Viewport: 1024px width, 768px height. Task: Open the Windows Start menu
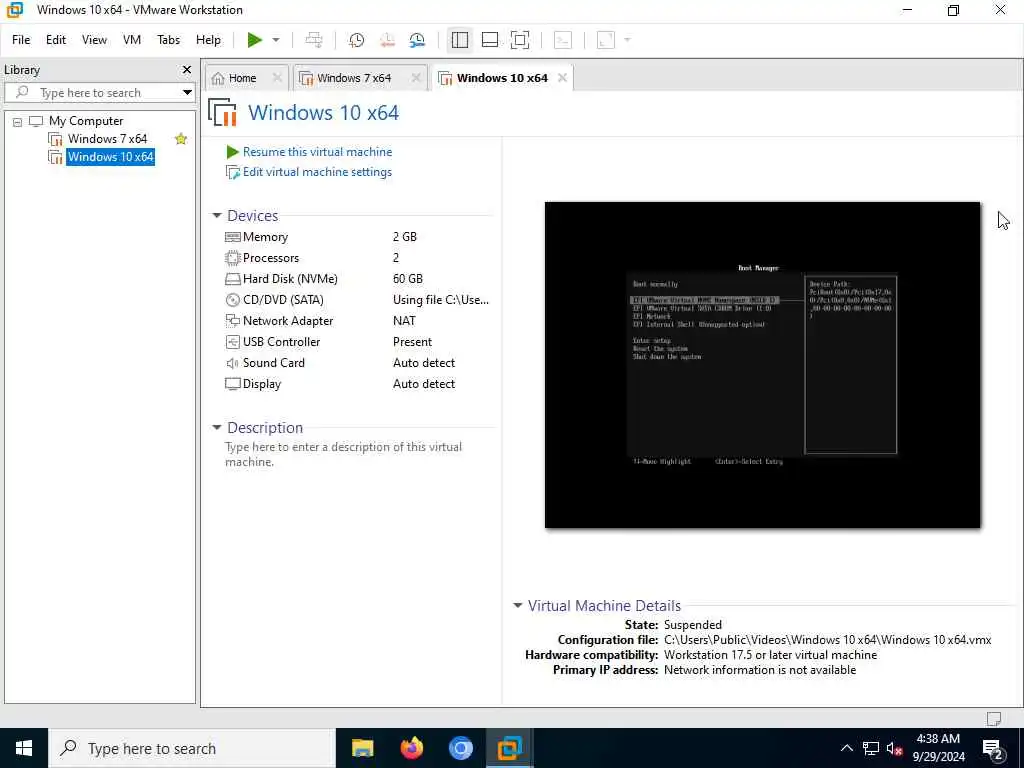24,748
